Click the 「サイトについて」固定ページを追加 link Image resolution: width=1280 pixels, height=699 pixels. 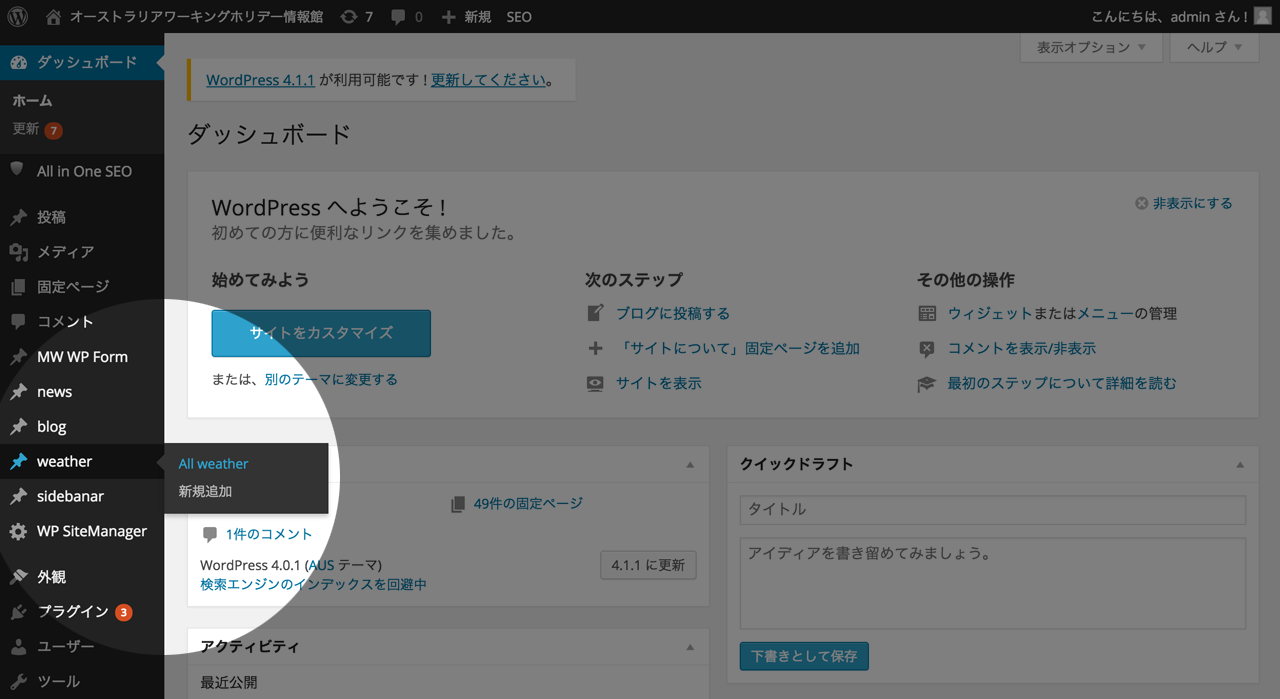(738, 348)
